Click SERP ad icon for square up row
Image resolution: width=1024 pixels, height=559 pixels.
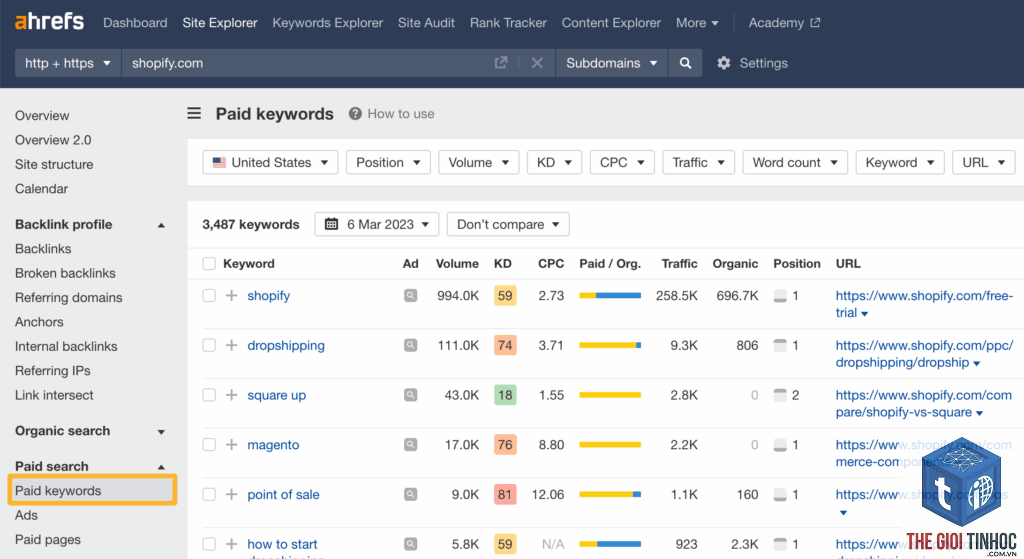(410, 395)
